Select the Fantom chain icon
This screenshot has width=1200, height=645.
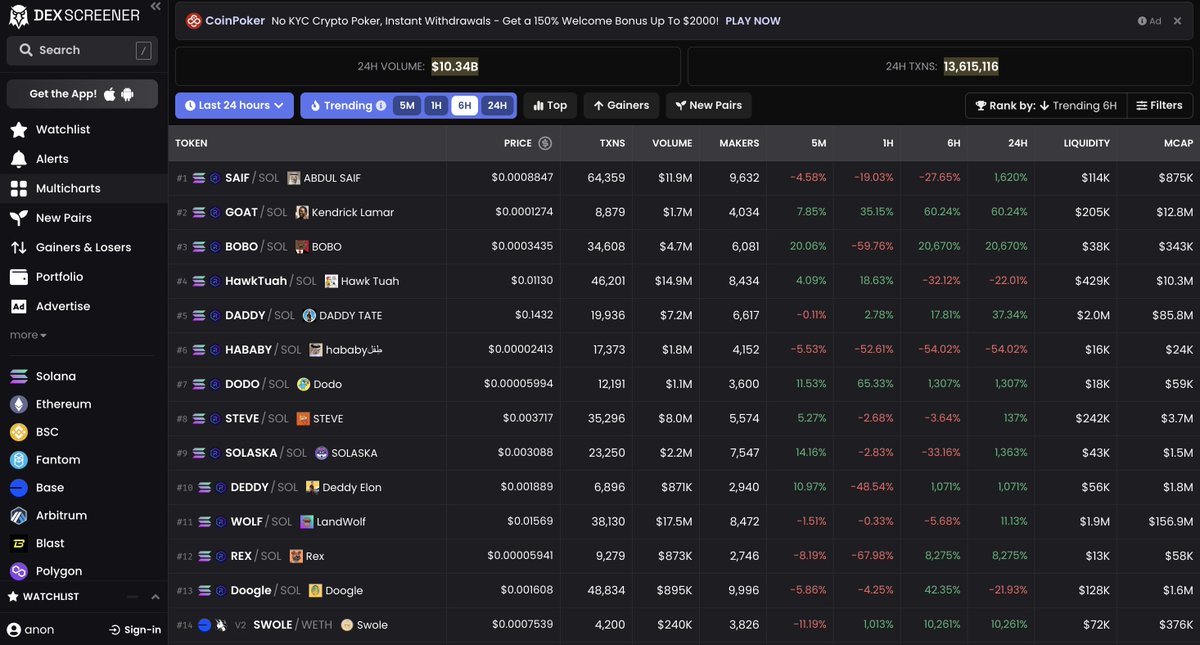pyautogui.click(x=18, y=460)
